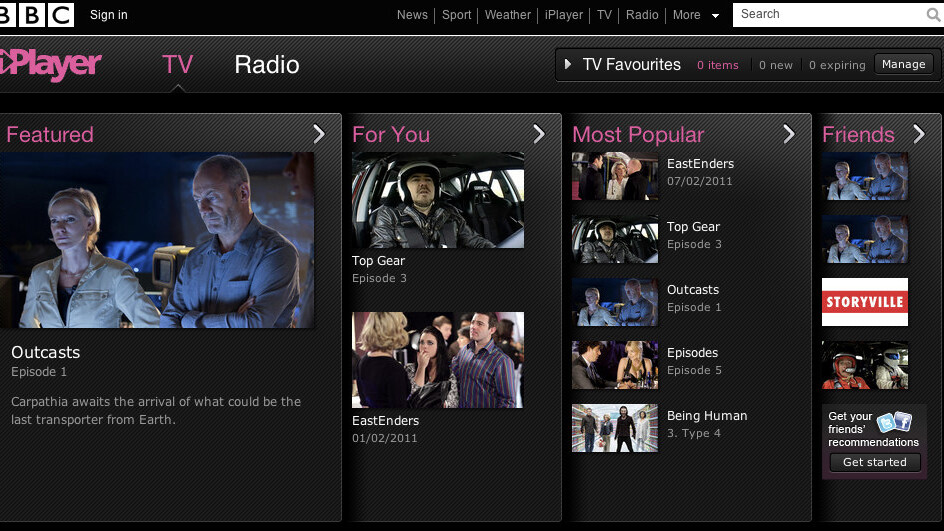Viewport: 944px width, 531px height.
Task: Click the BBC logo
Action: (x=37, y=14)
